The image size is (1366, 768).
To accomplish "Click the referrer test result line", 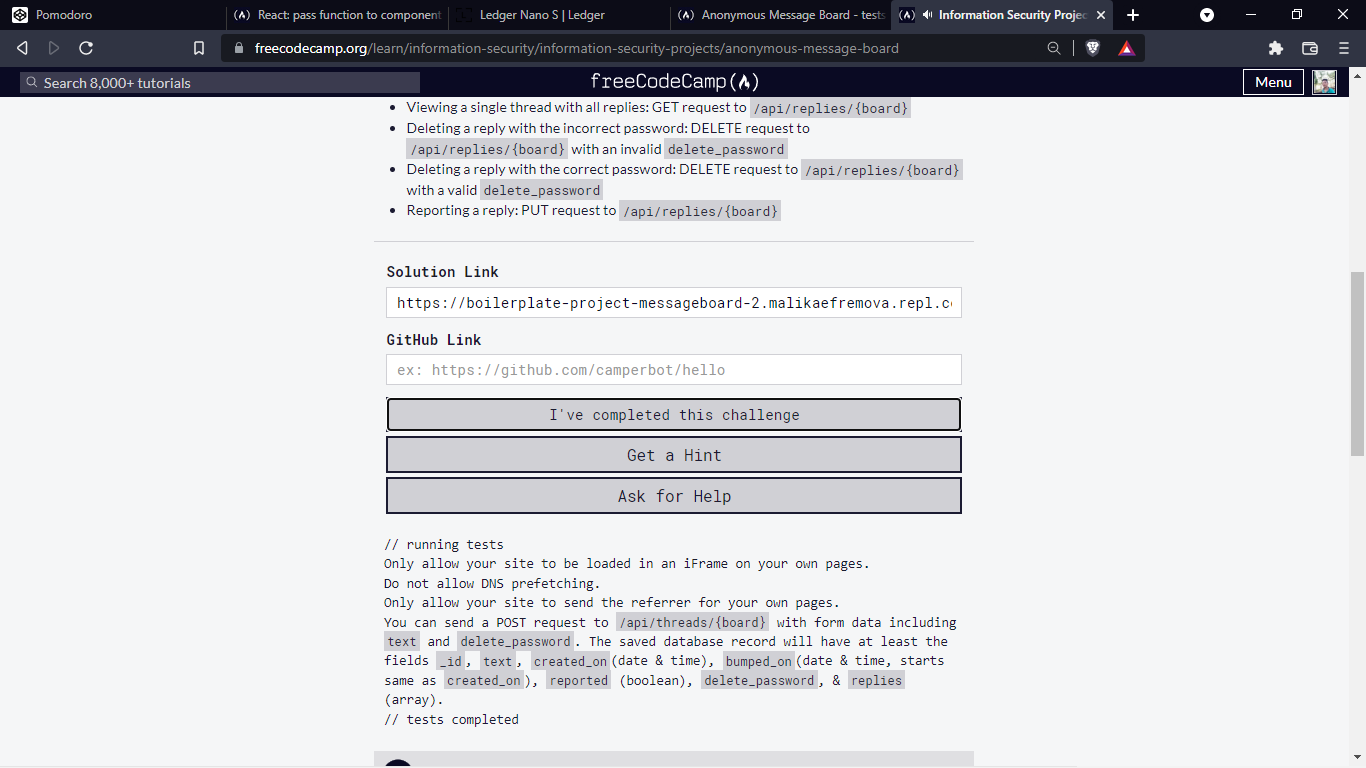I will pyautogui.click(x=612, y=603).
